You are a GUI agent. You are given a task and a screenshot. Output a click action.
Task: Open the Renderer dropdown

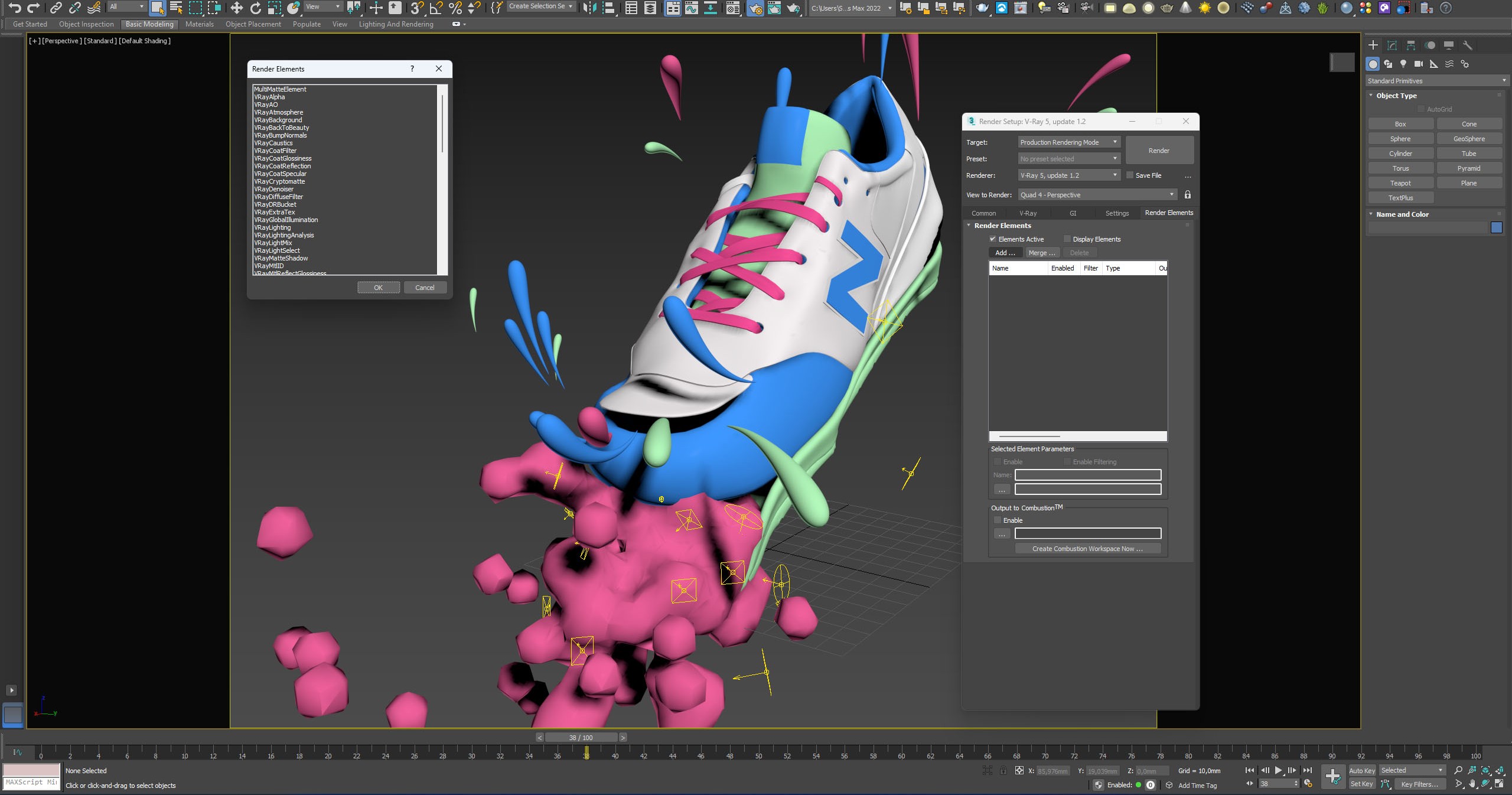coord(1069,175)
